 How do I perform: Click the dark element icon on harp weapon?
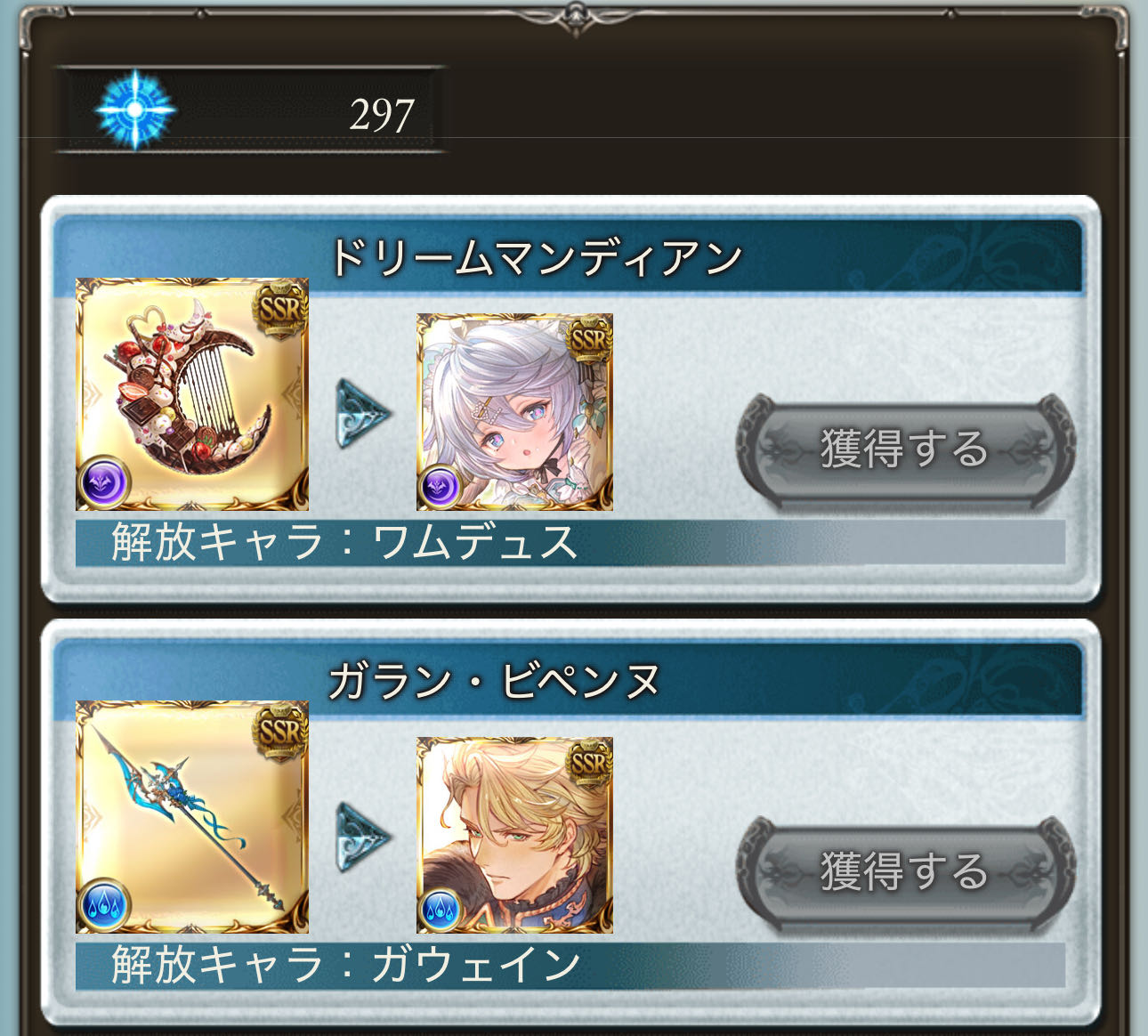coord(106,483)
